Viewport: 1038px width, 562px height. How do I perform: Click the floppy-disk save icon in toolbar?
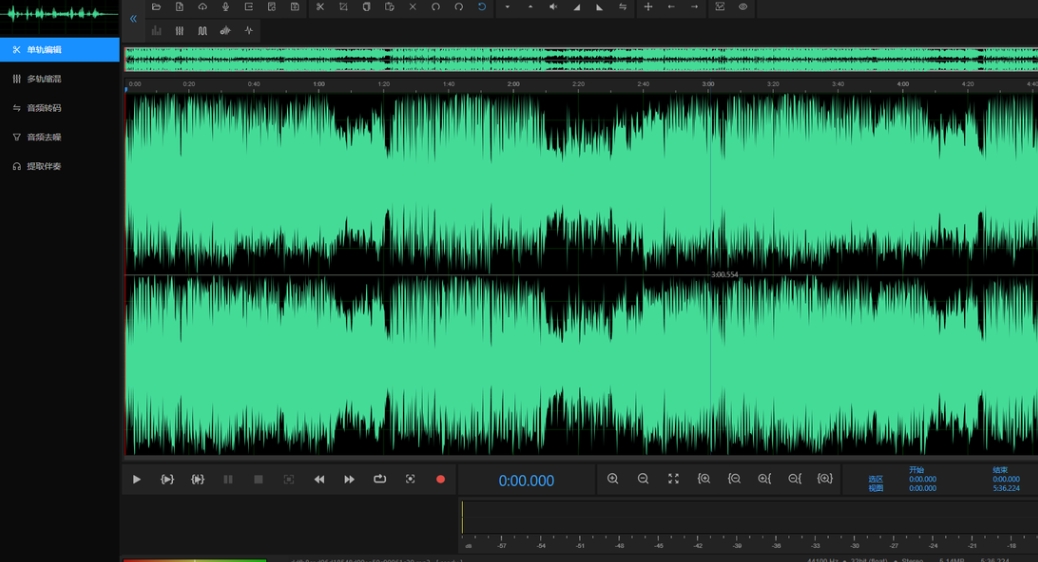295,7
